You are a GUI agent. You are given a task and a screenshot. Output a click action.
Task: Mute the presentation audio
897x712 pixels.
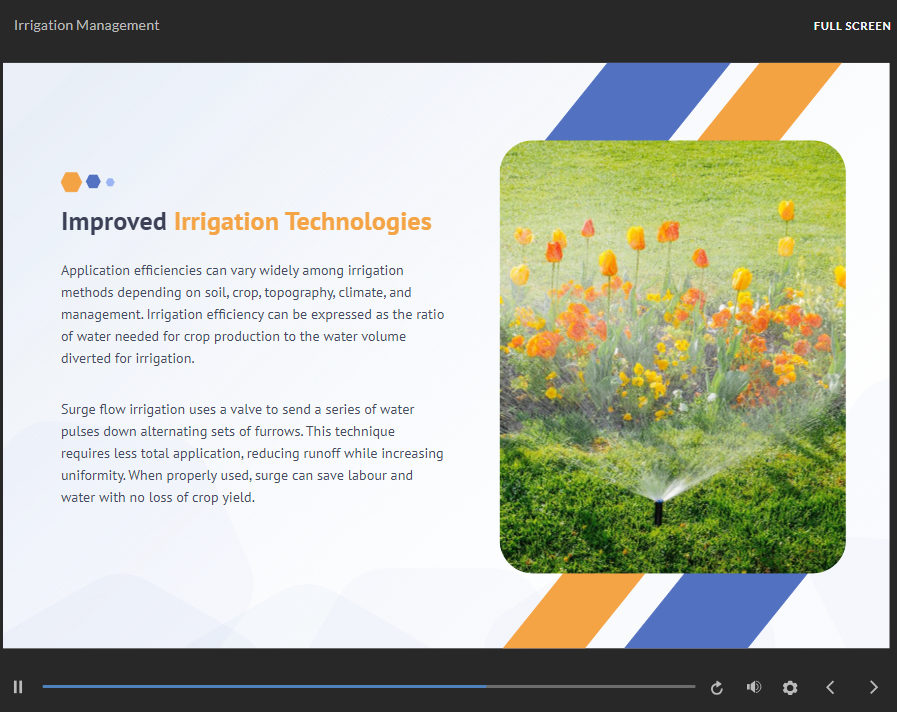pos(754,687)
